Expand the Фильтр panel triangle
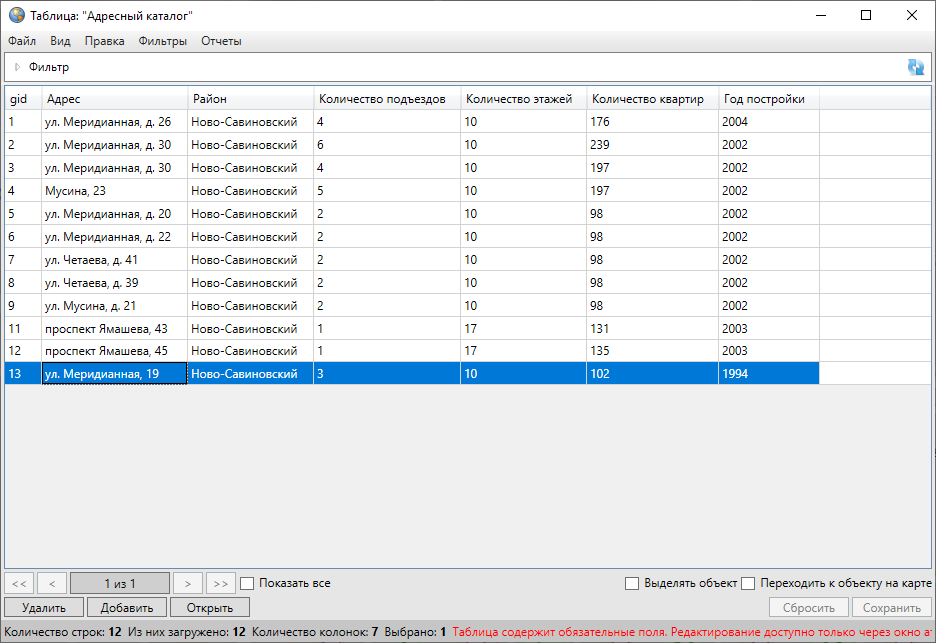 point(17,67)
